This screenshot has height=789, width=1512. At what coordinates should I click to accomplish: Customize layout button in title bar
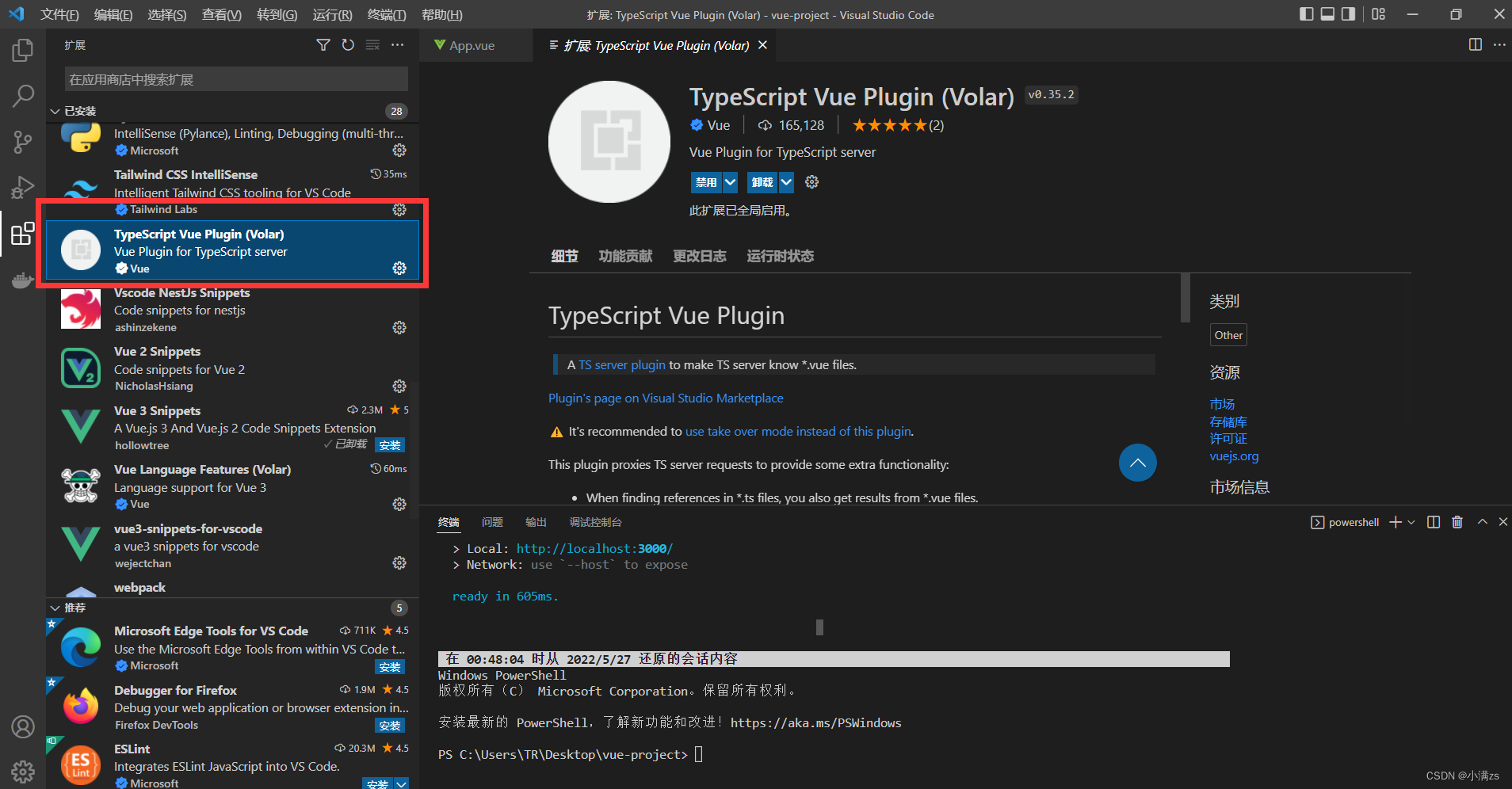click(x=1379, y=14)
